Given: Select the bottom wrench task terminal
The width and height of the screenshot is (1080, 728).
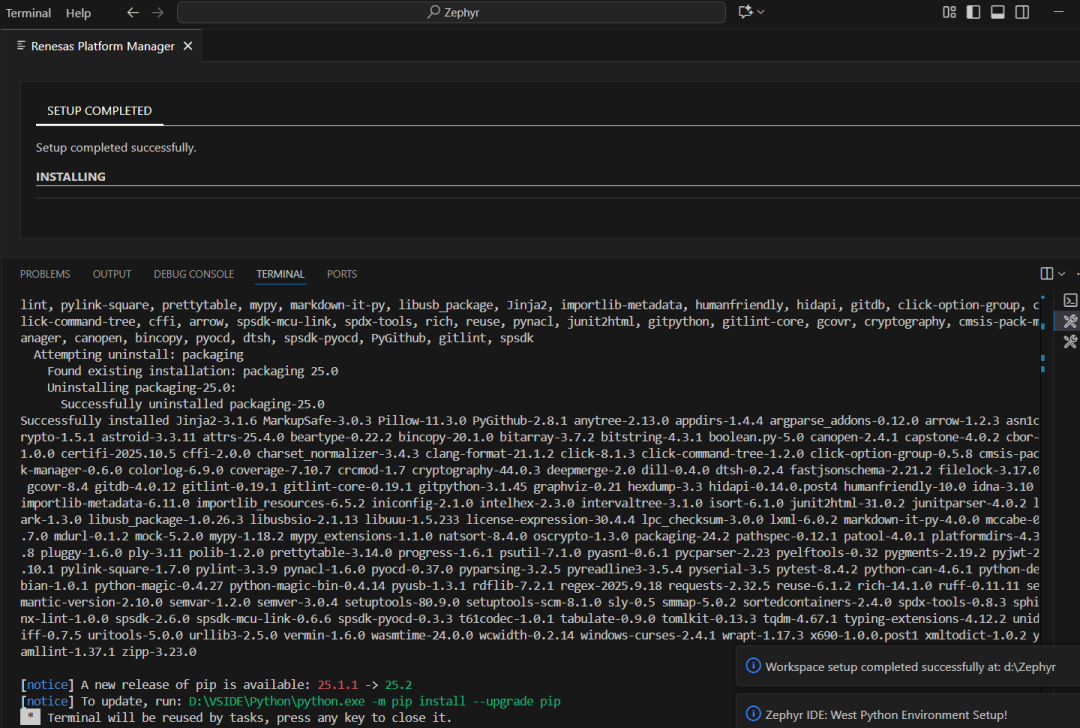Looking at the screenshot, I should tap(1069, 342).
